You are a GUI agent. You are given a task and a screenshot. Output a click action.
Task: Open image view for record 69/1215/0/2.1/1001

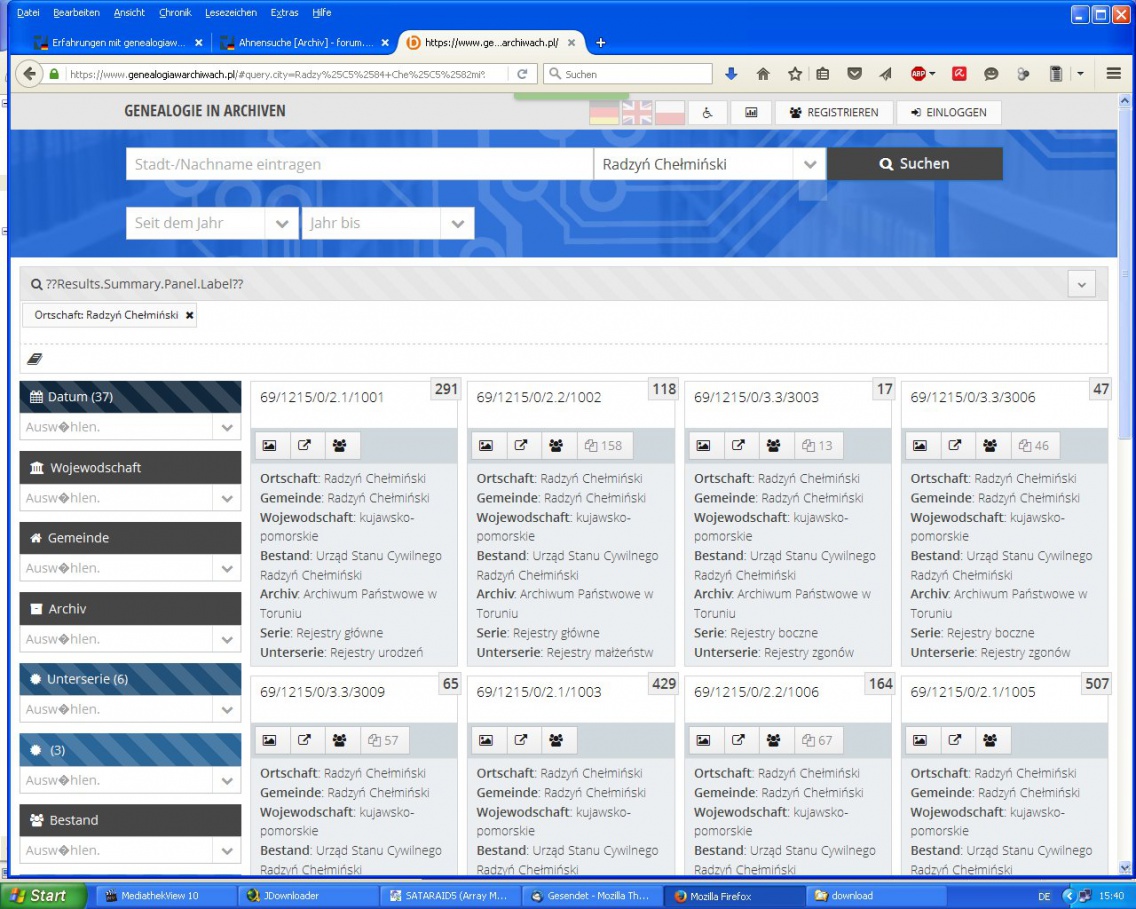coord(269,446)
